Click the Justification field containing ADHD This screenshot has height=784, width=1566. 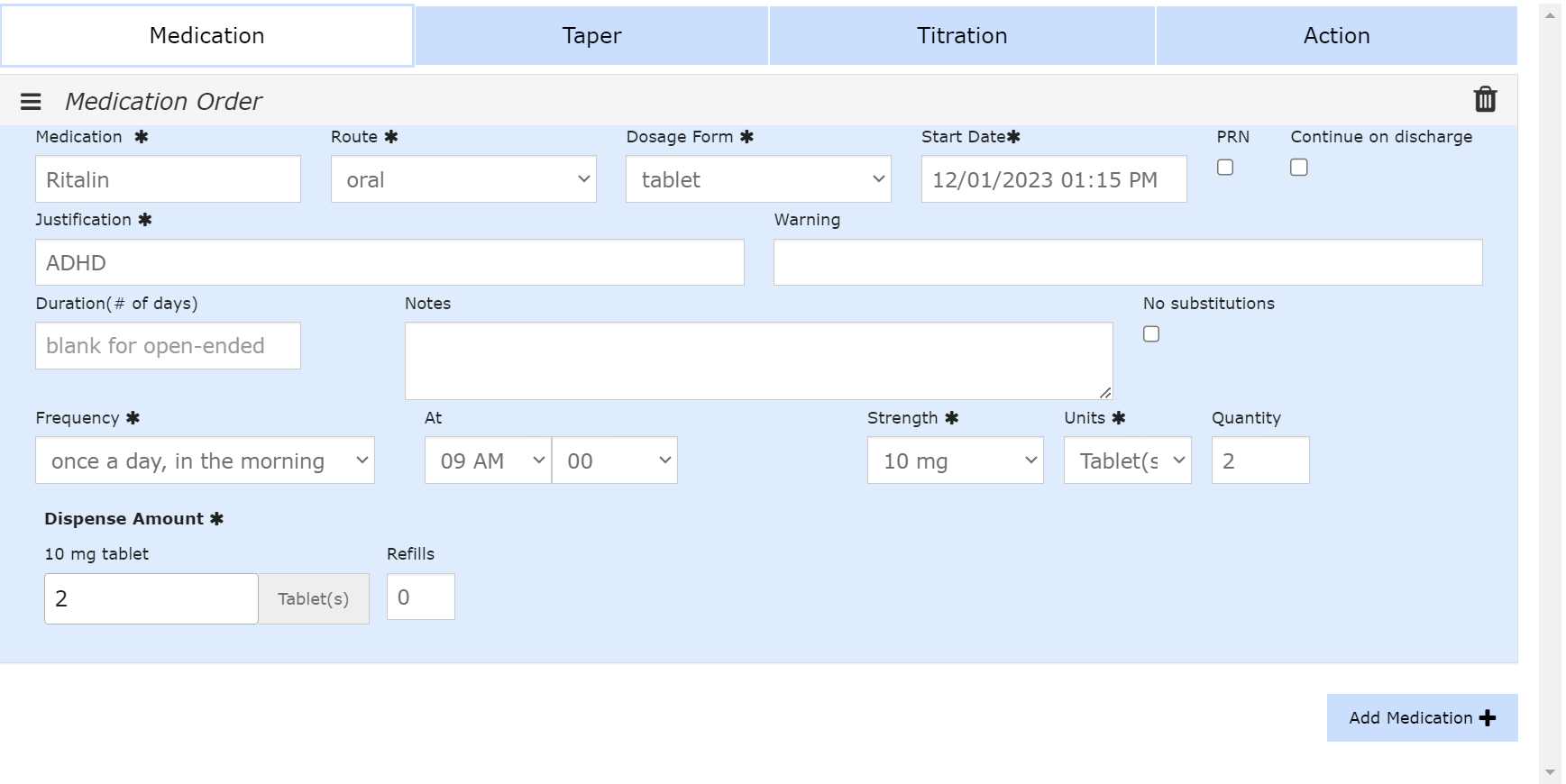(389, 262)
